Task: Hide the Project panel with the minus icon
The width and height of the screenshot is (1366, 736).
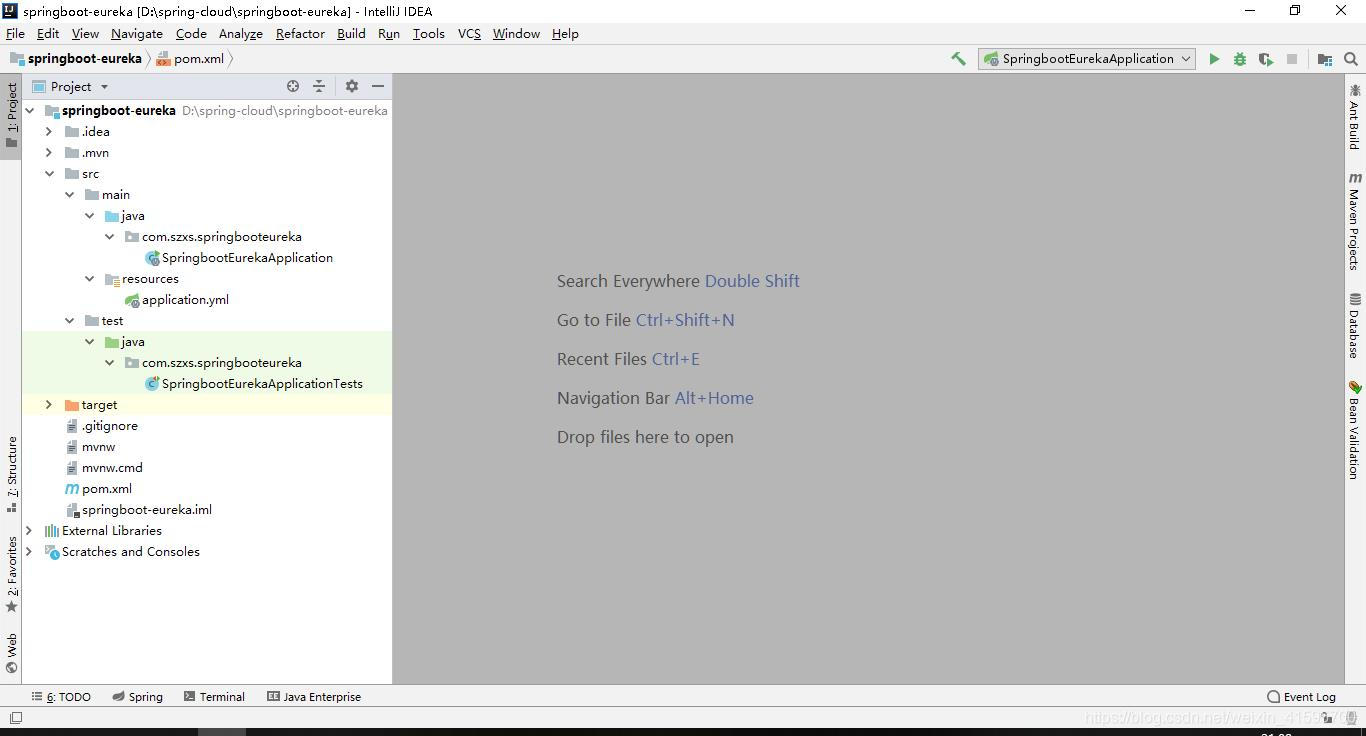Action: (378, 87)
